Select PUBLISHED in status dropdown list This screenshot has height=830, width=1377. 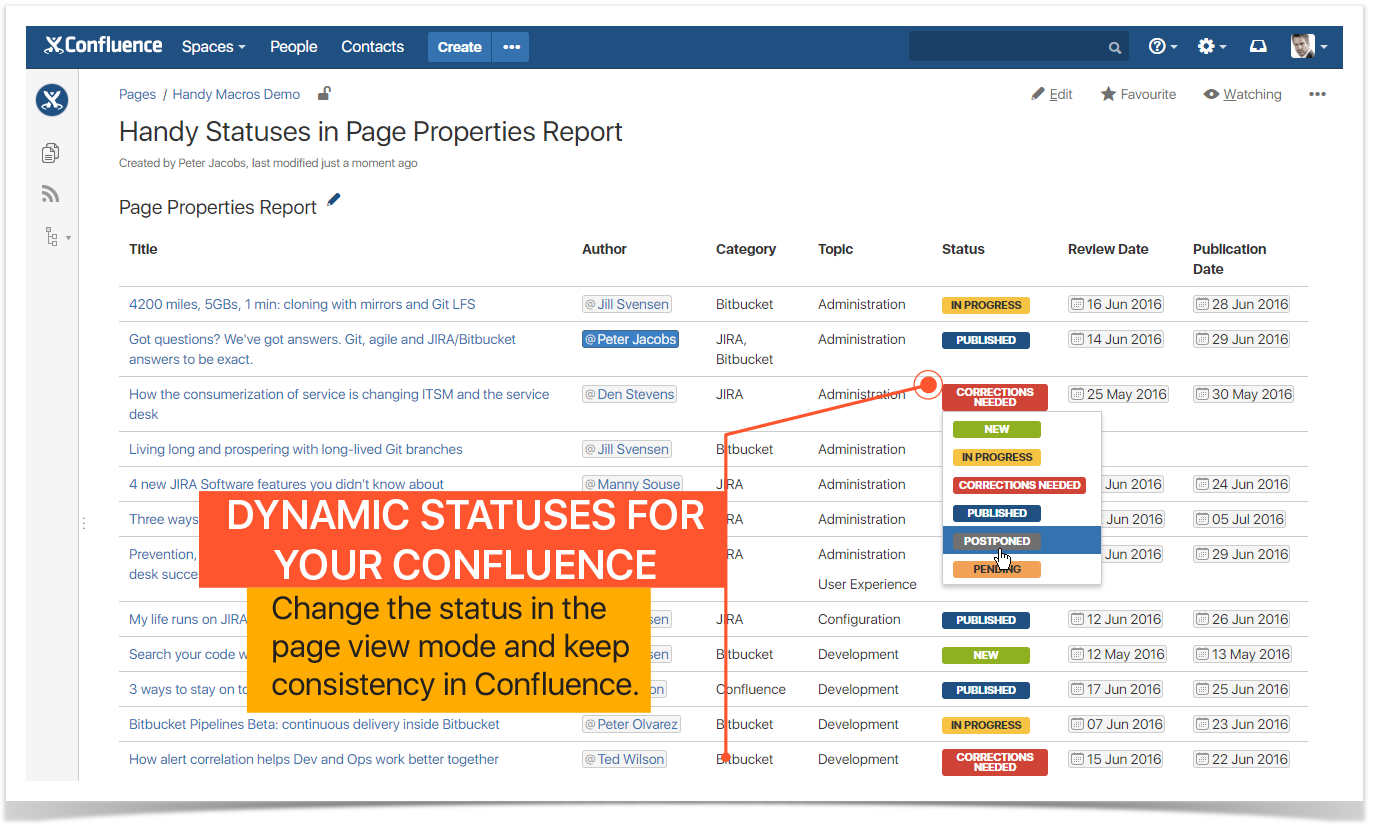tap(997, 513)
